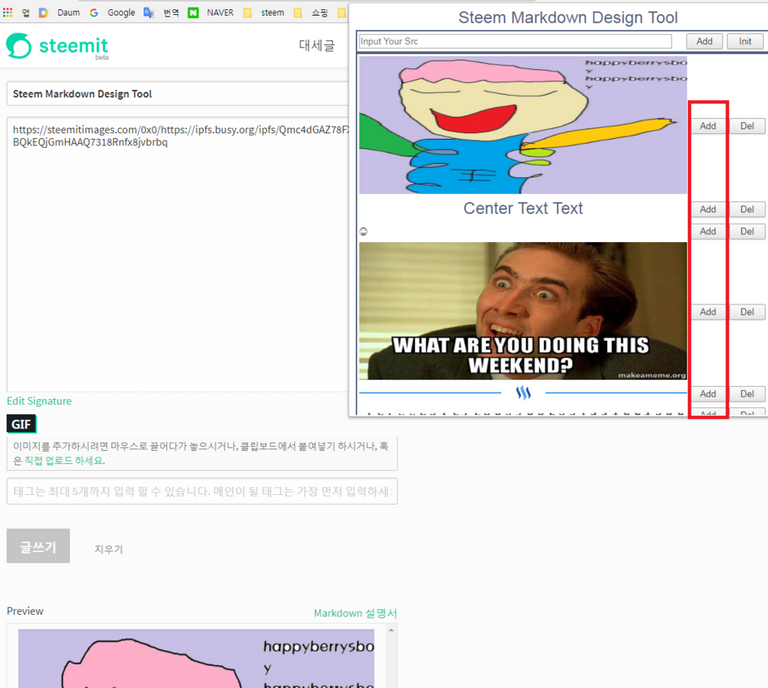Open the NAVER bookmark
The width and height of the screenshot is (768, 688).
(211, 12)
